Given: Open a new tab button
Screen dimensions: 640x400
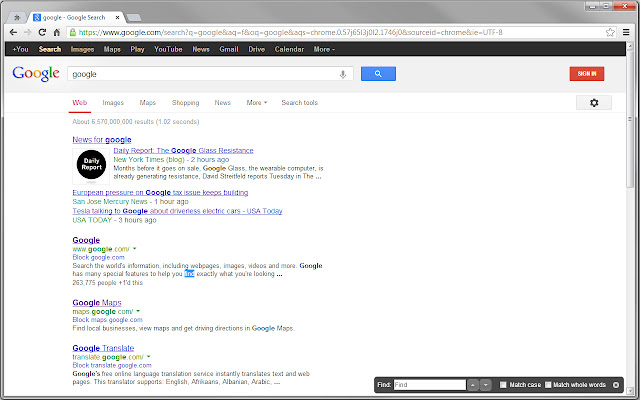Looking at the screenshot, I should (133, 18).
